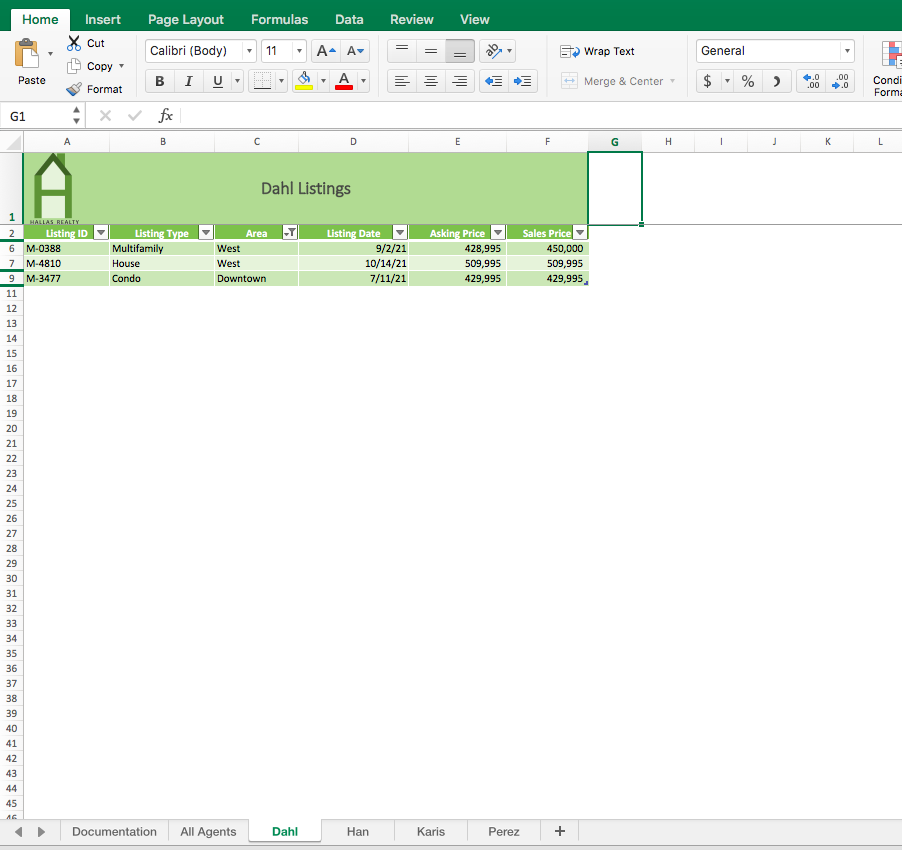Open the Karis sheet tab

point(430,831)
